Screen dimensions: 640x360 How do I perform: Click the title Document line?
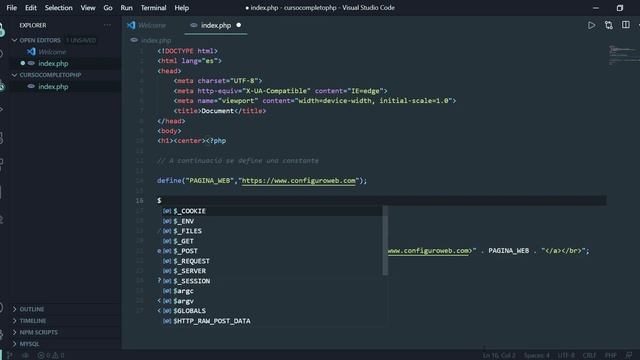click(220, 111)
